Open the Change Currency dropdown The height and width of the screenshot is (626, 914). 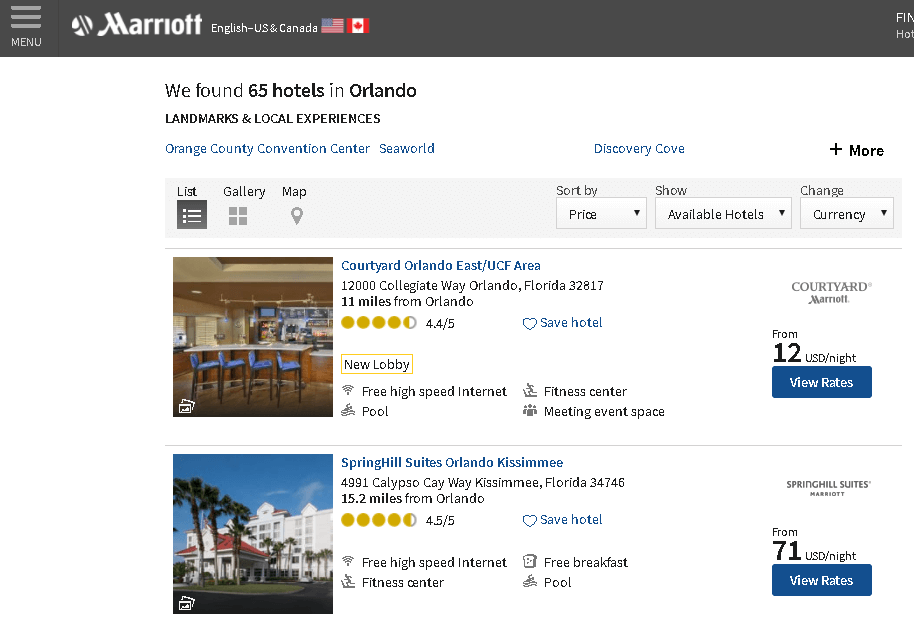[846, 213]
